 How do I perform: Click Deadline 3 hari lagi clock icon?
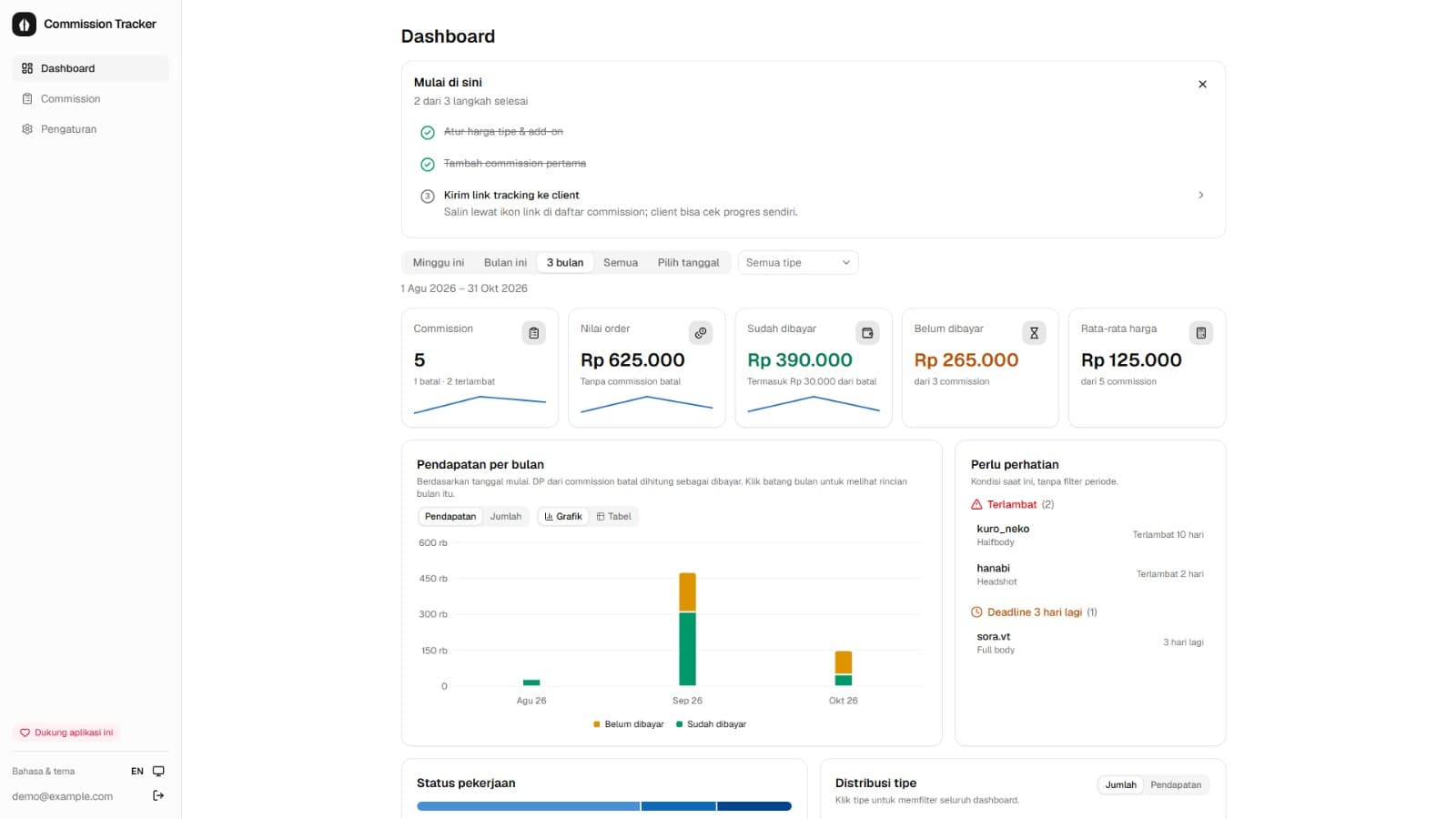(x=976, y=612)
